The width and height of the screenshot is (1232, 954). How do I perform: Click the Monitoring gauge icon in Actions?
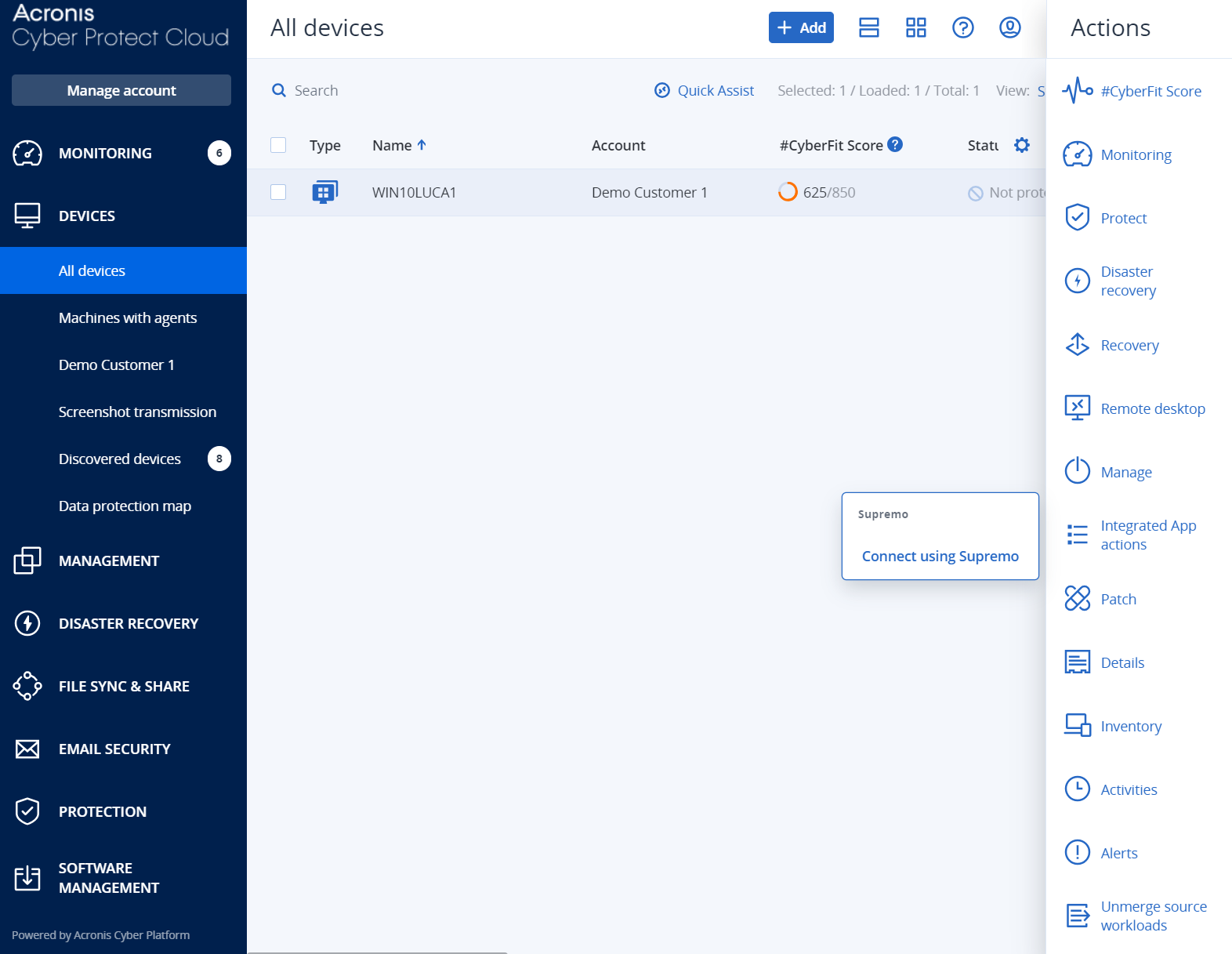coord(1078,154)
